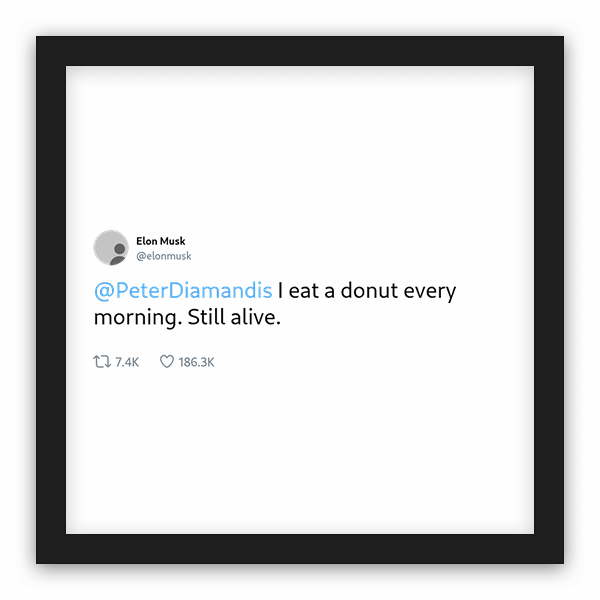
Task: Follow the @PeterDiamandis mention link
Action: click(183, 291)
